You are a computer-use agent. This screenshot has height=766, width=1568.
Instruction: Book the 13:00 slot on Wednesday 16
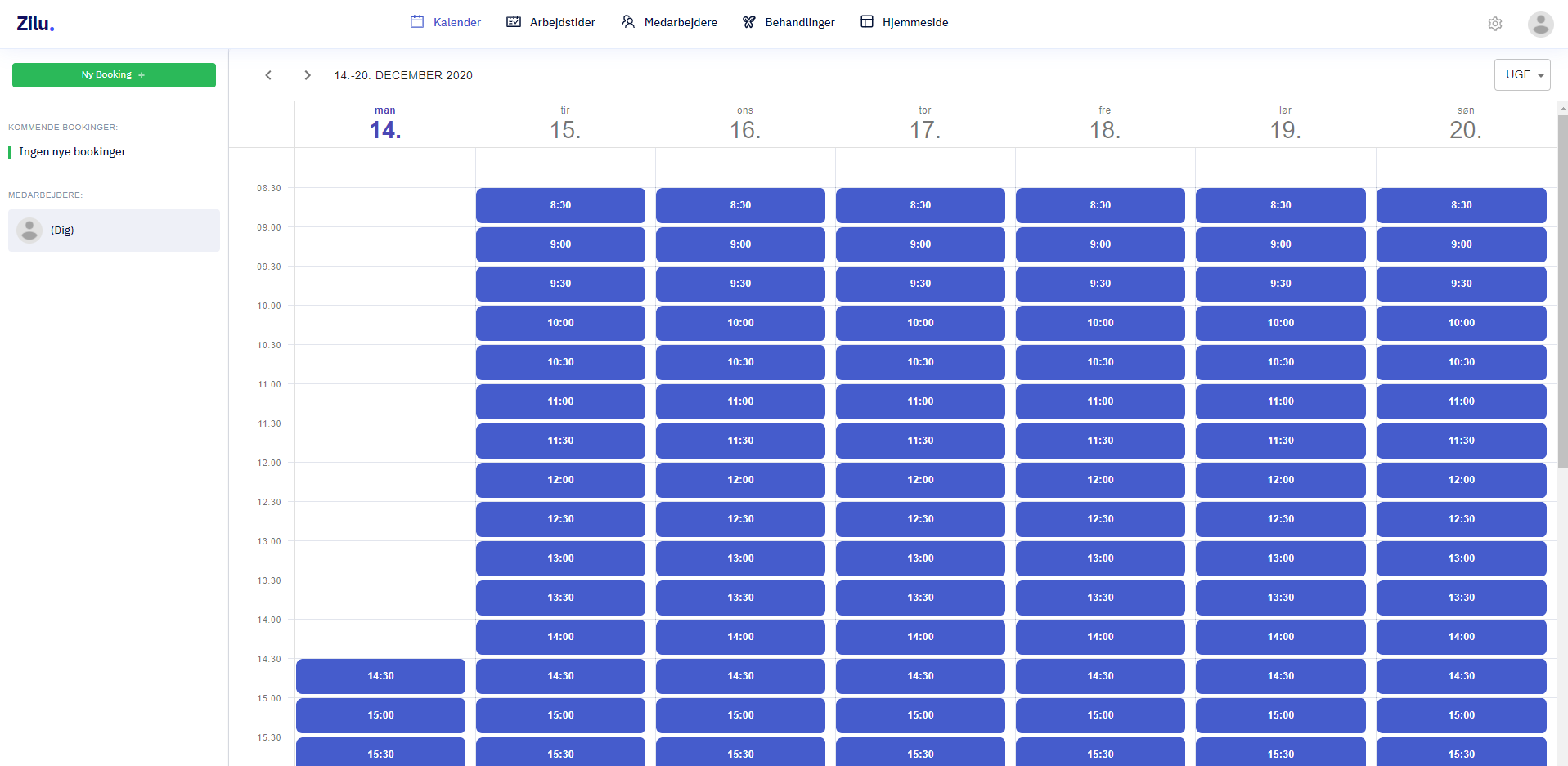(x=740, y=558)
